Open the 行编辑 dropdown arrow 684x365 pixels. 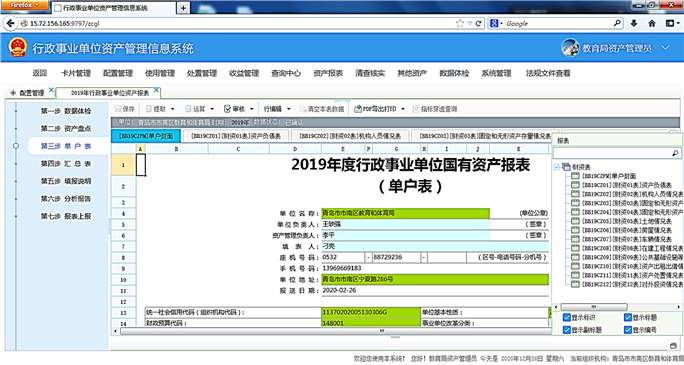pos(288,109)
